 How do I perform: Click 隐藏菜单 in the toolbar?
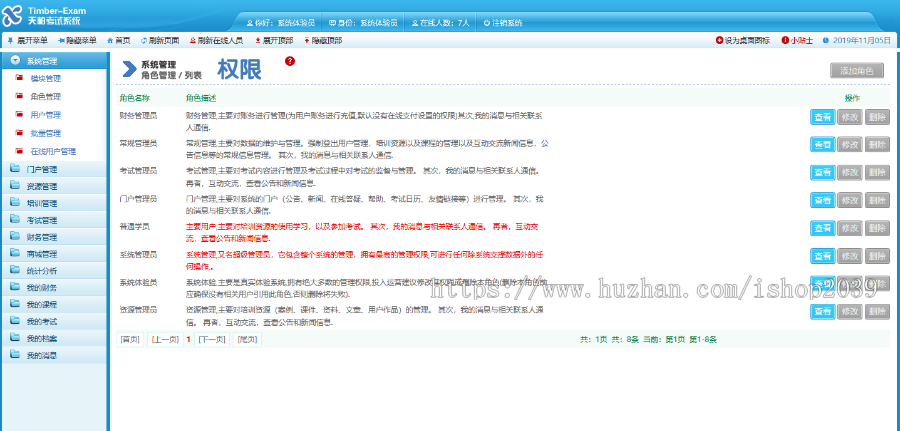(x=77, y=41)
